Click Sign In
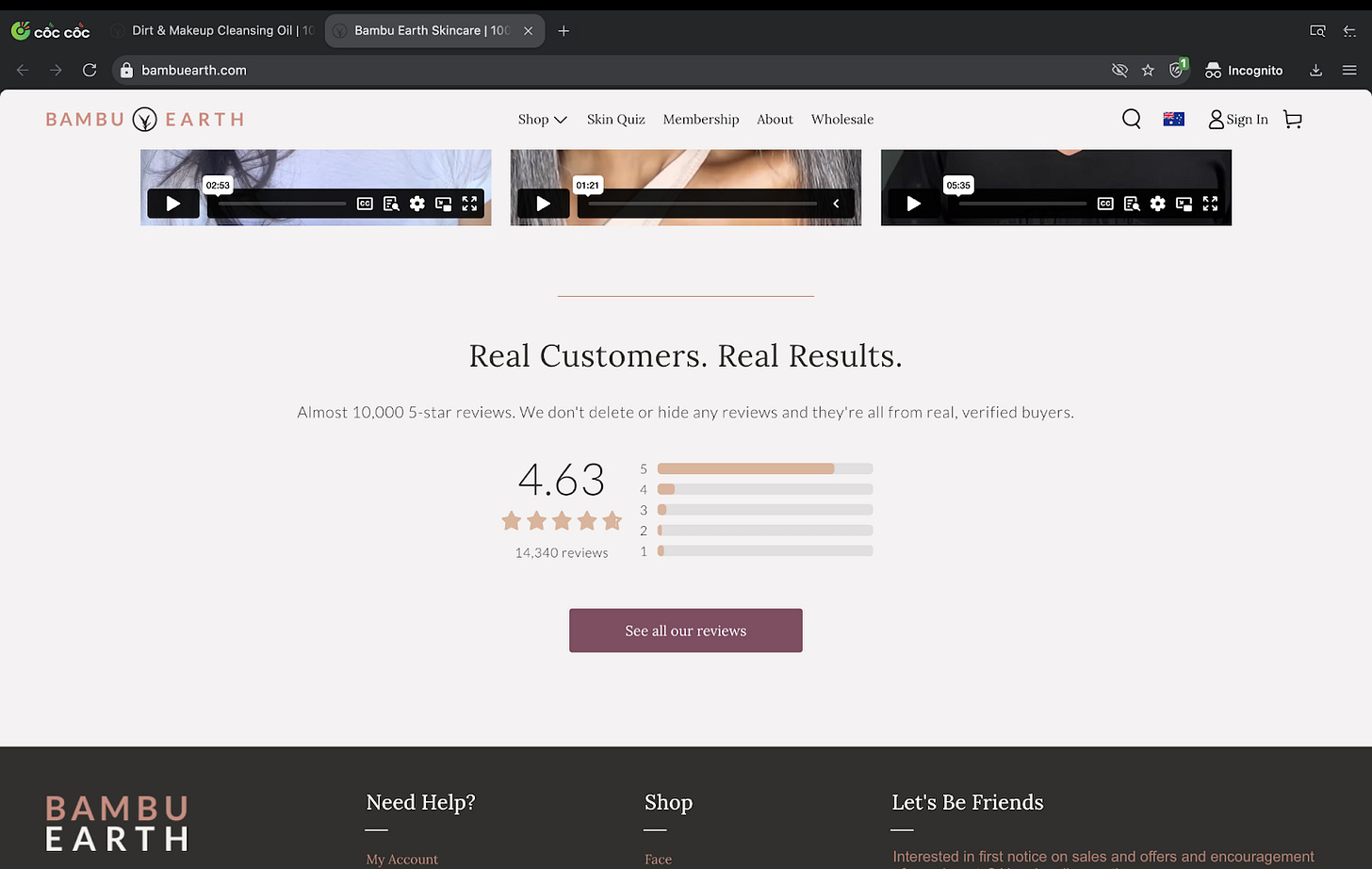This screenshot has height=869, width=1372. point(1238,119)
